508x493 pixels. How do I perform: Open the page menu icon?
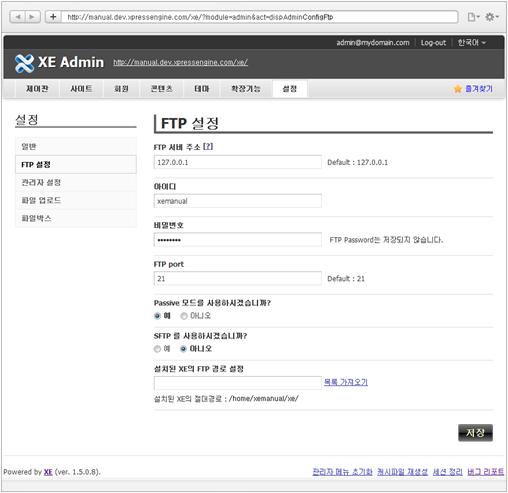coord(473,17)
